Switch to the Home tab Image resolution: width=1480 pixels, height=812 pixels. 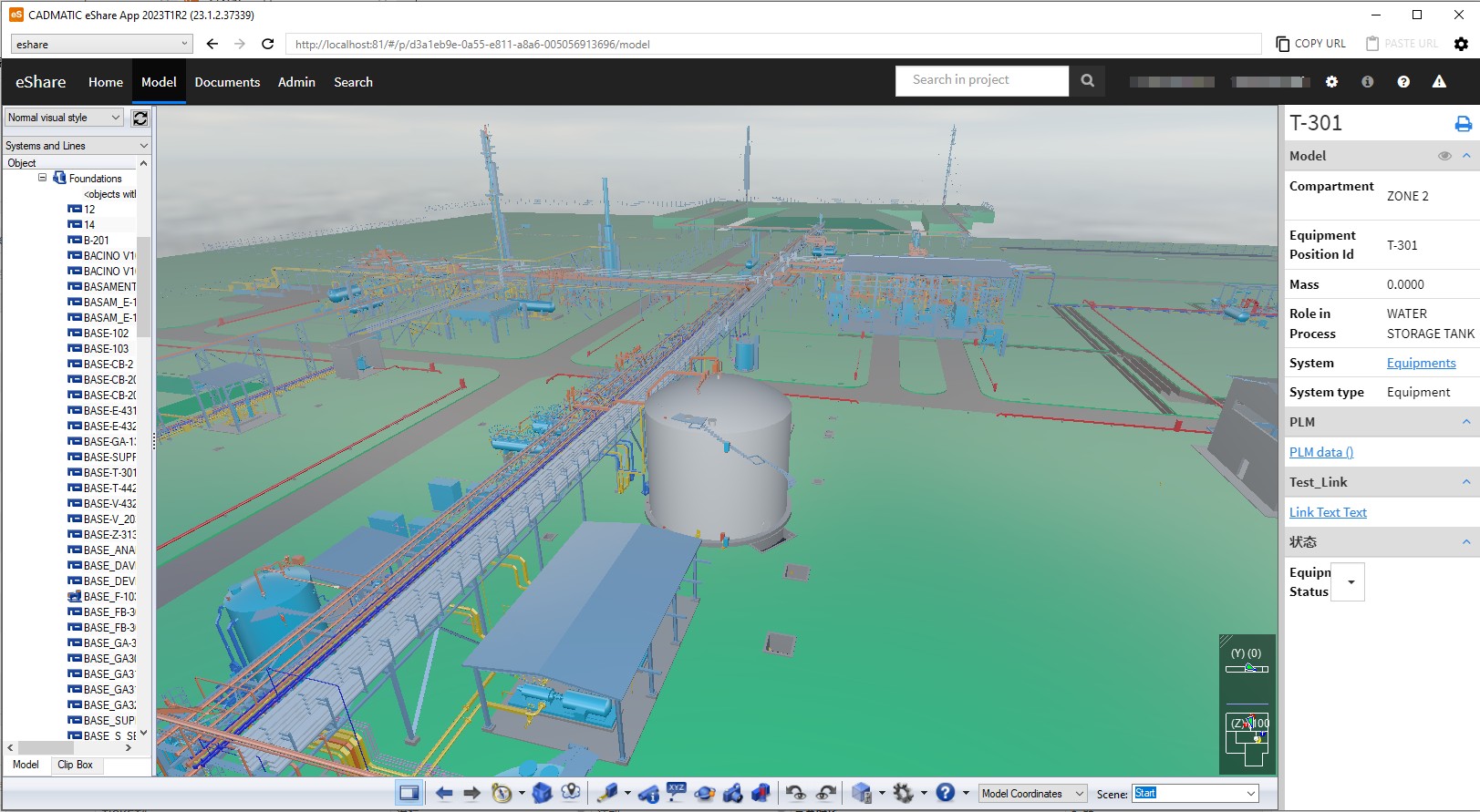106,82
